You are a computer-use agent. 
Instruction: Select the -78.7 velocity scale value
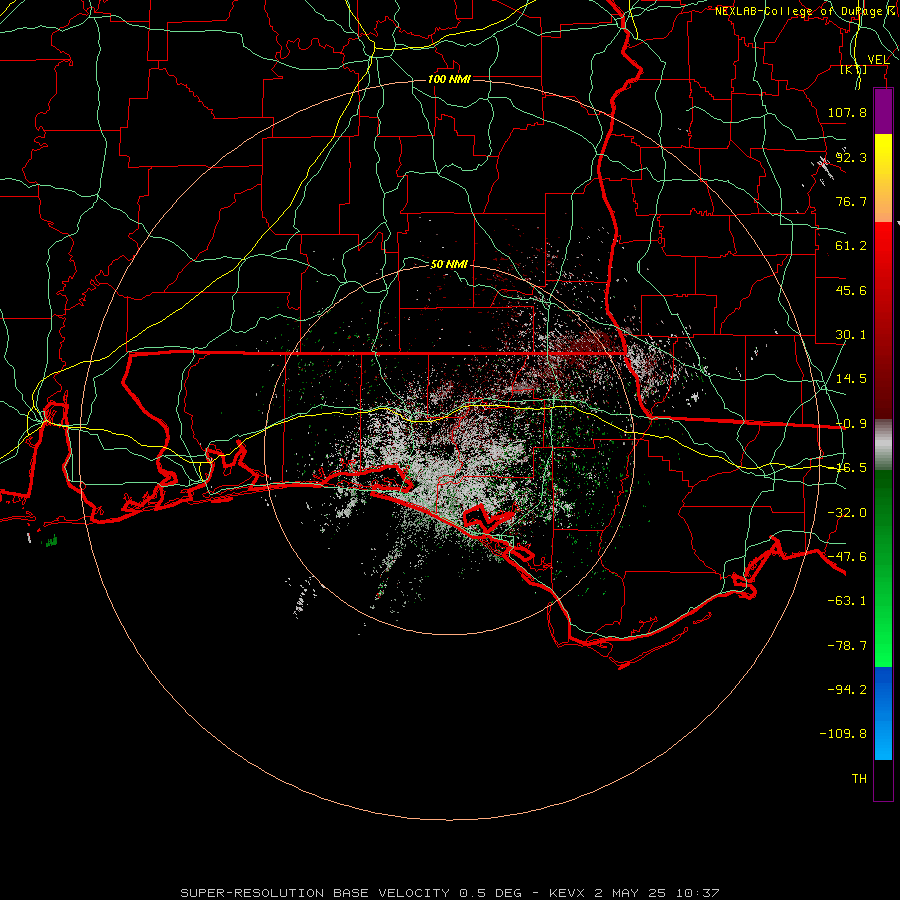(847, 646)
